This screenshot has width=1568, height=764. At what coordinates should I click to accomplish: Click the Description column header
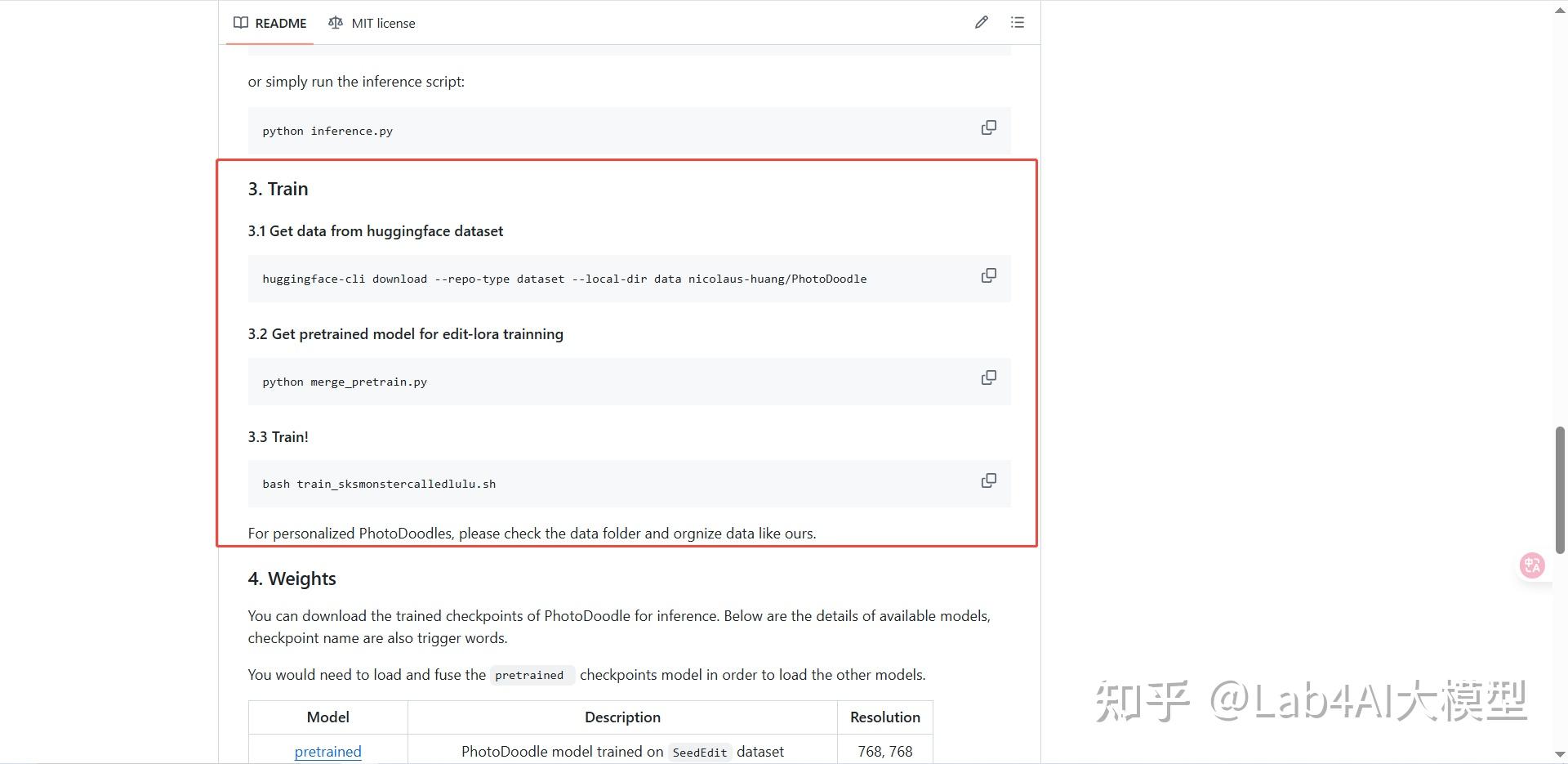coord(622,717)
